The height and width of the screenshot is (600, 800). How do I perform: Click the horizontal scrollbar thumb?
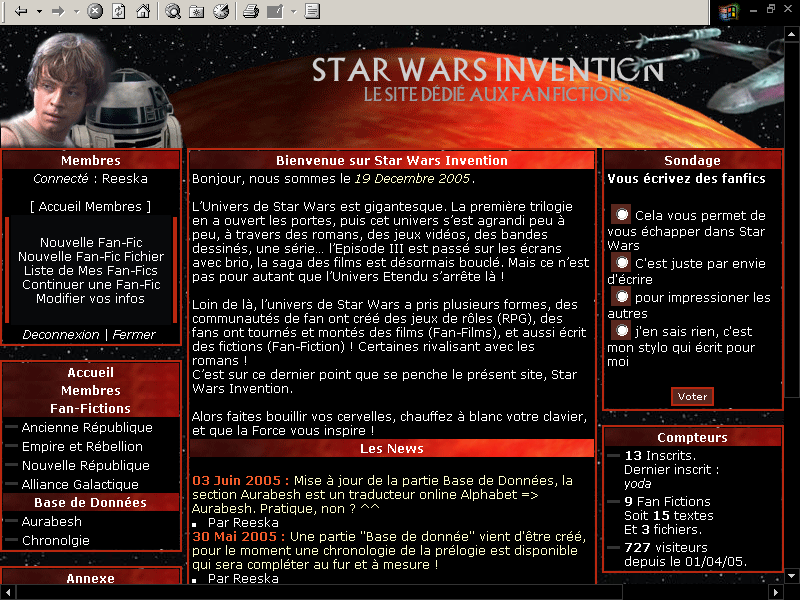[x=319, y=592]
